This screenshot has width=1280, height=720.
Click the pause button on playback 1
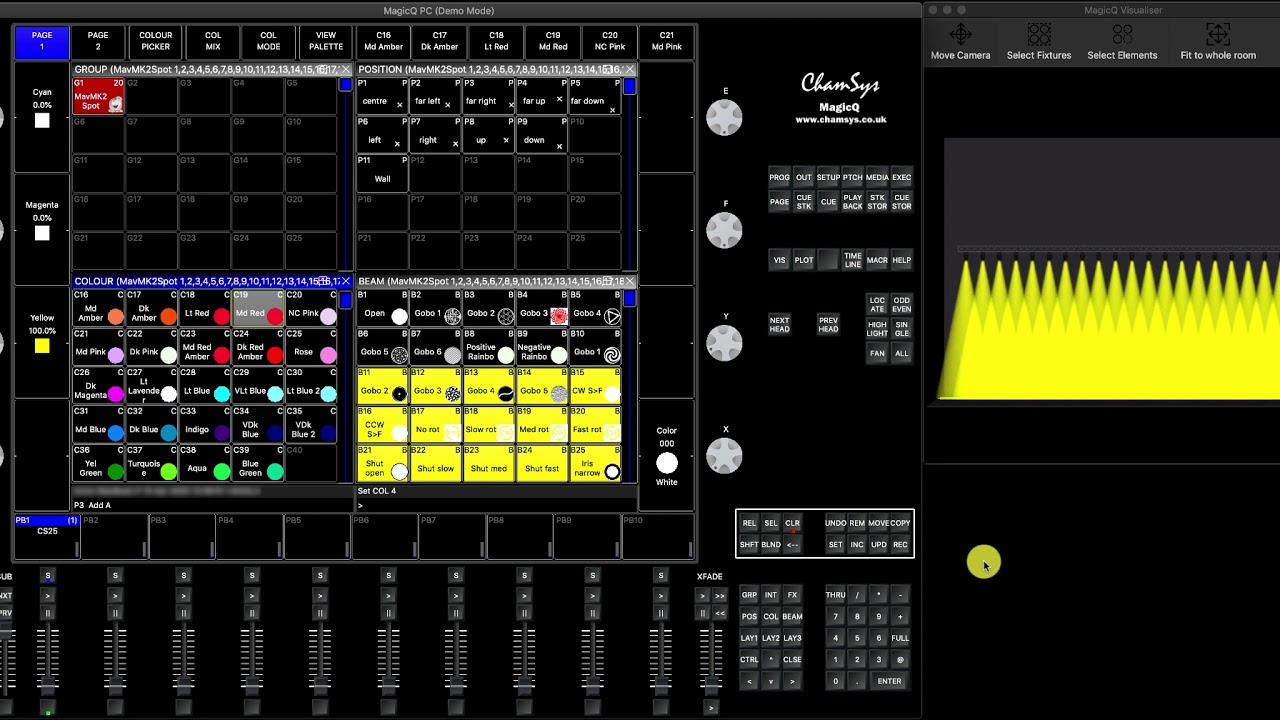[x=47, y=613]
